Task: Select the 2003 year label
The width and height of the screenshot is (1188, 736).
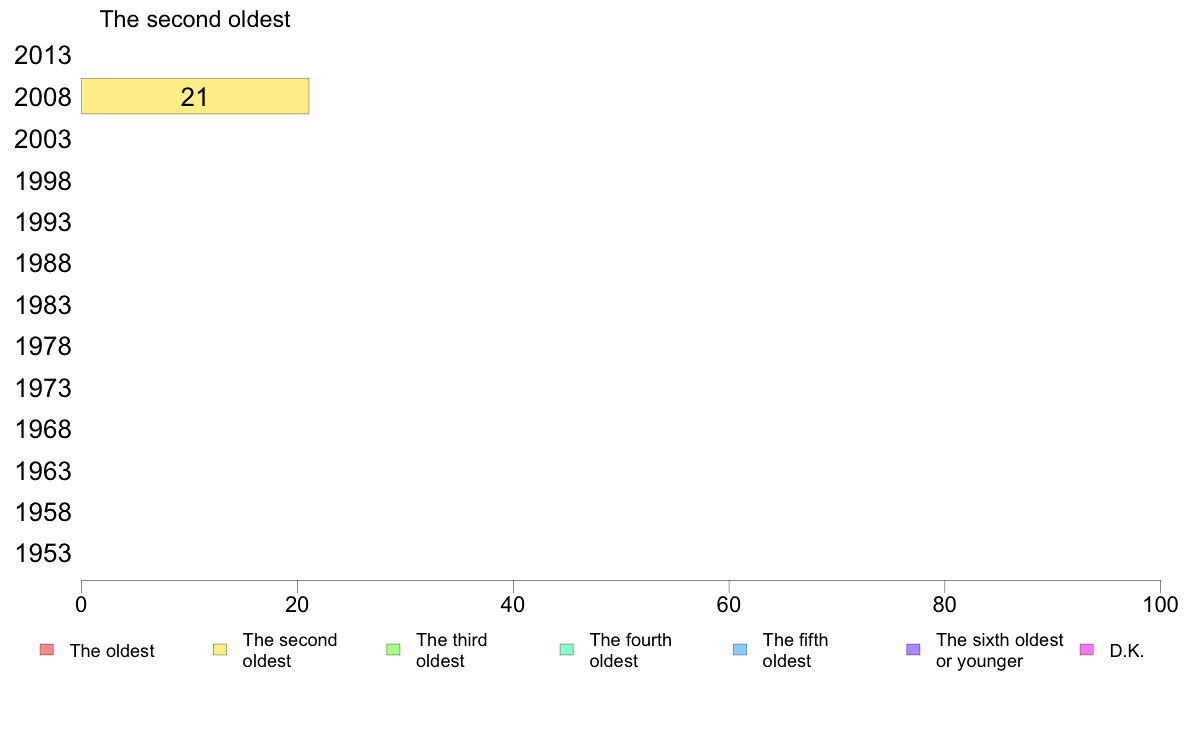Action: coord(43,139)
